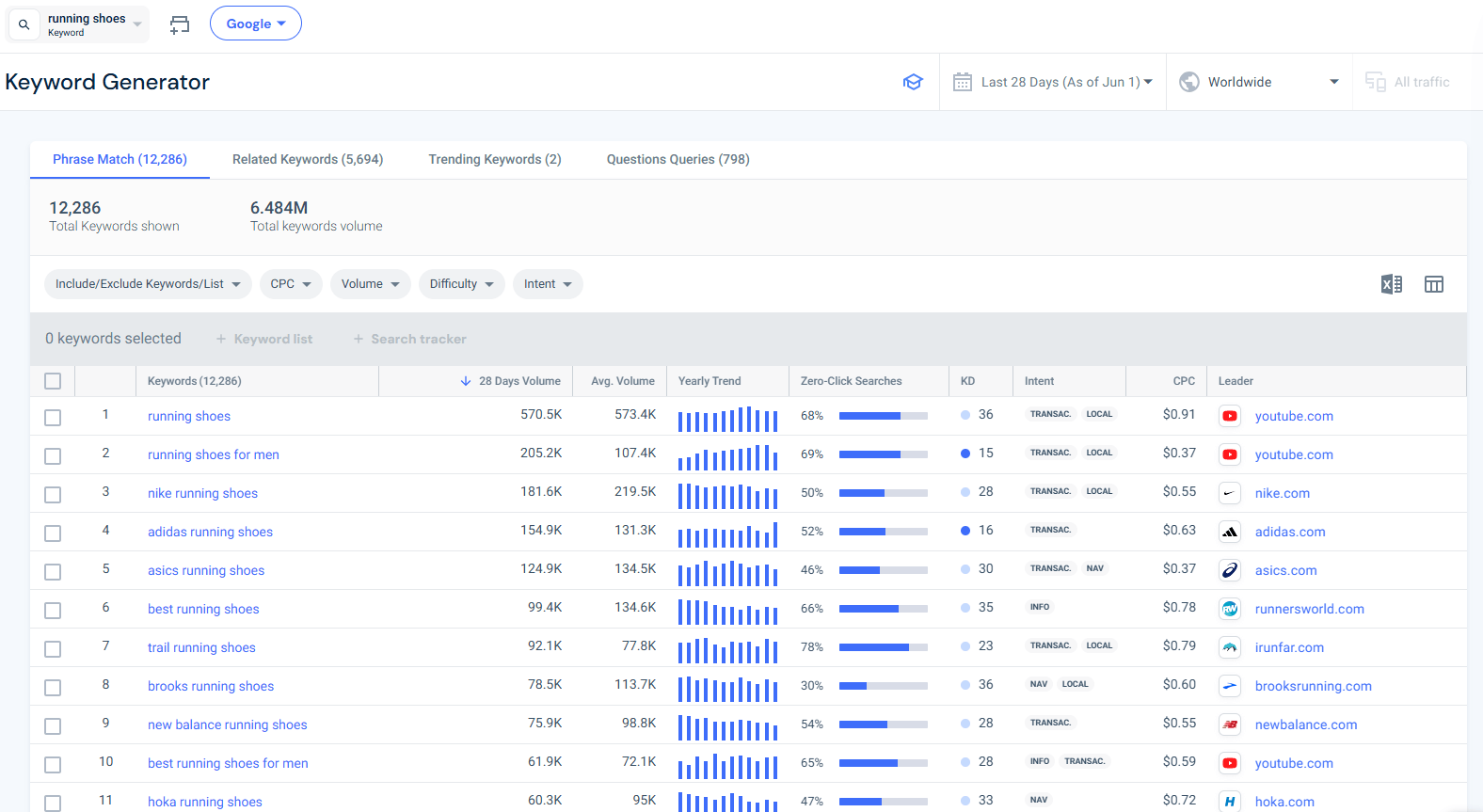The image size is (1483, 812).
Task: Click the Runner's World logo icon
Action: pos(1230,609)
